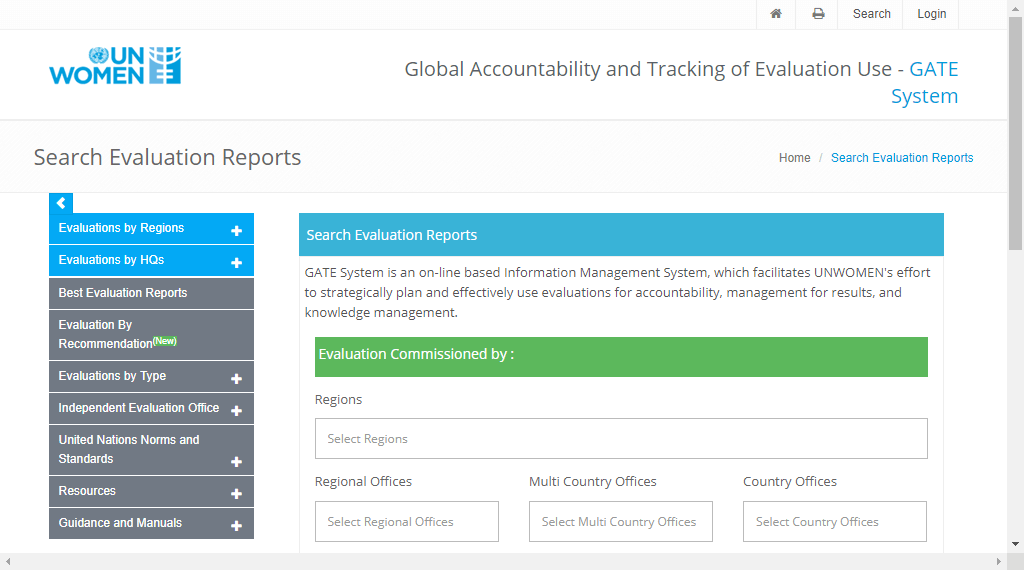The image size is (1024, 570).
Task: Click the GATE System title link
Action: click(925, 82)
